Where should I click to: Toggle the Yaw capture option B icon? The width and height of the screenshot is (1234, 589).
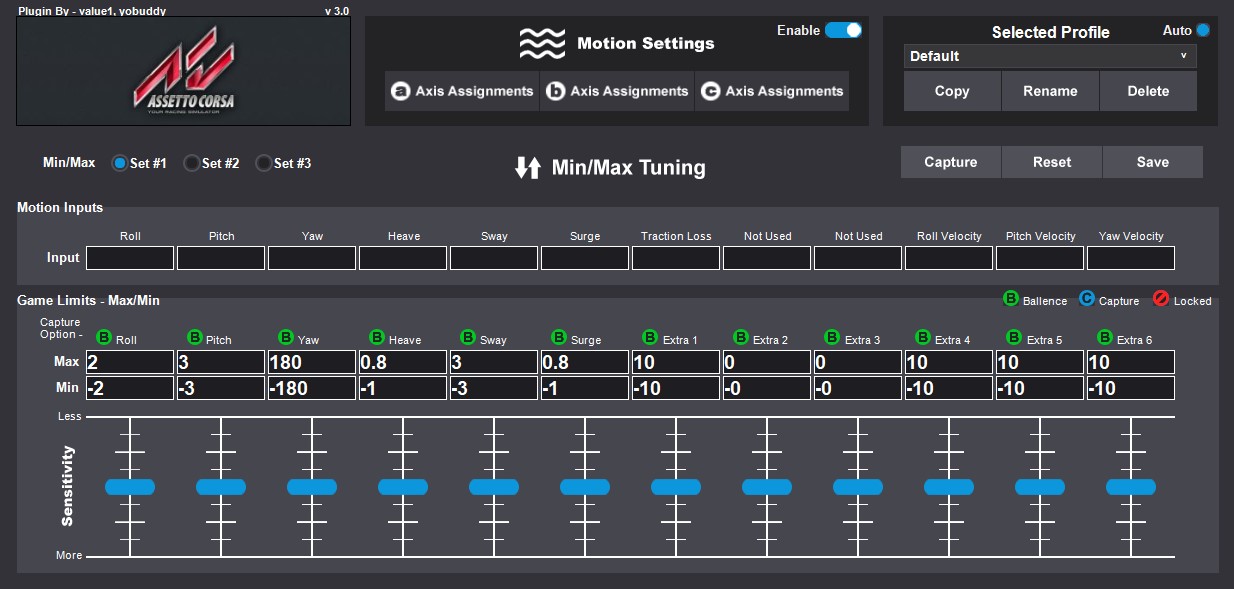[286, 338]
